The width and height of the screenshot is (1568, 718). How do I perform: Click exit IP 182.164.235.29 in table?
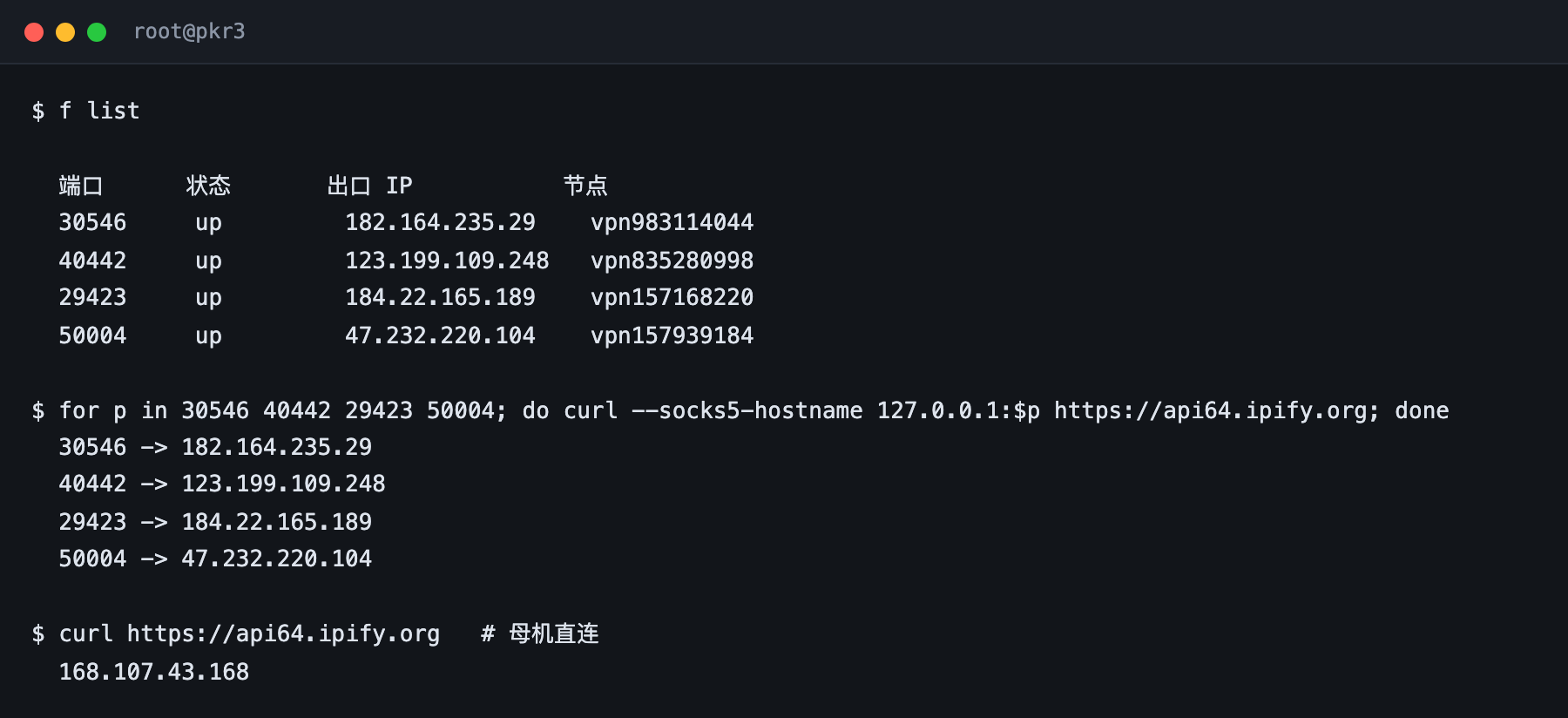coord(440,222)
